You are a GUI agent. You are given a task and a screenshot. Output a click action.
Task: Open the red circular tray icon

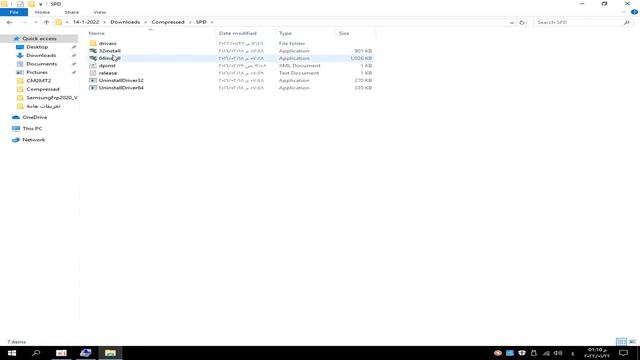498,353
